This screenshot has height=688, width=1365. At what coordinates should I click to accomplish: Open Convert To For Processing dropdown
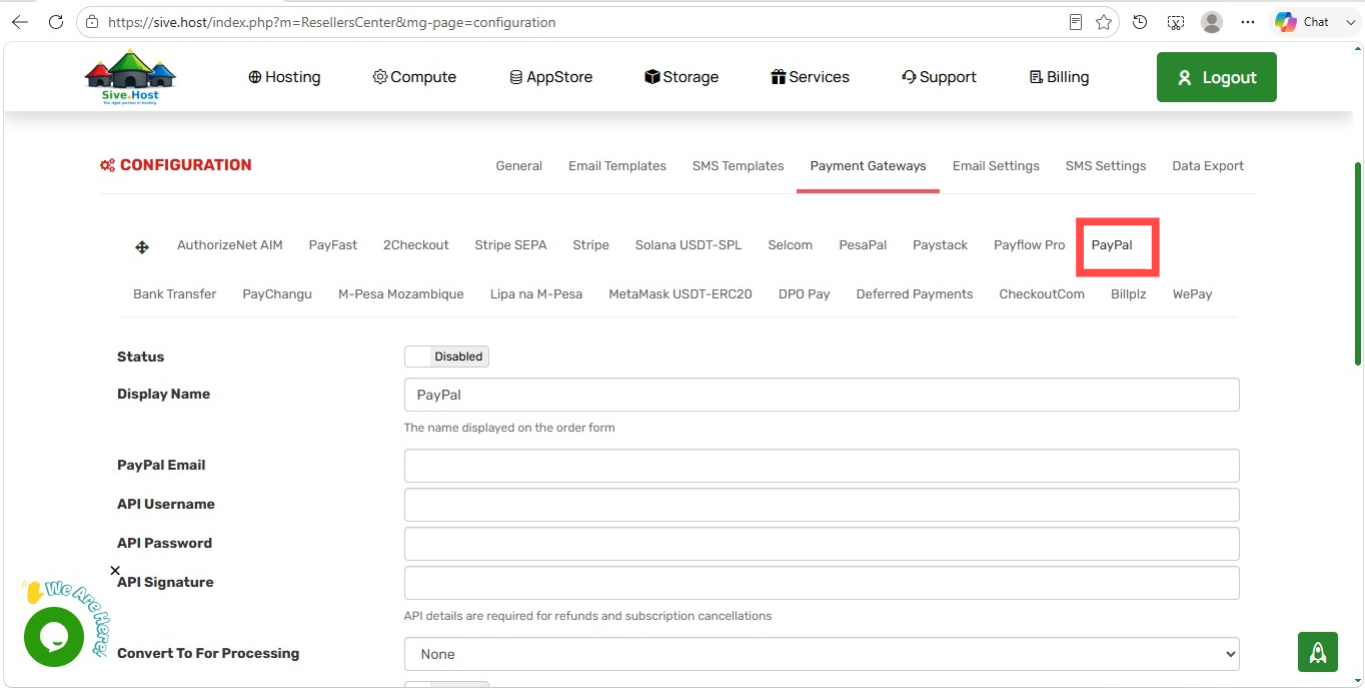[821, 654]
